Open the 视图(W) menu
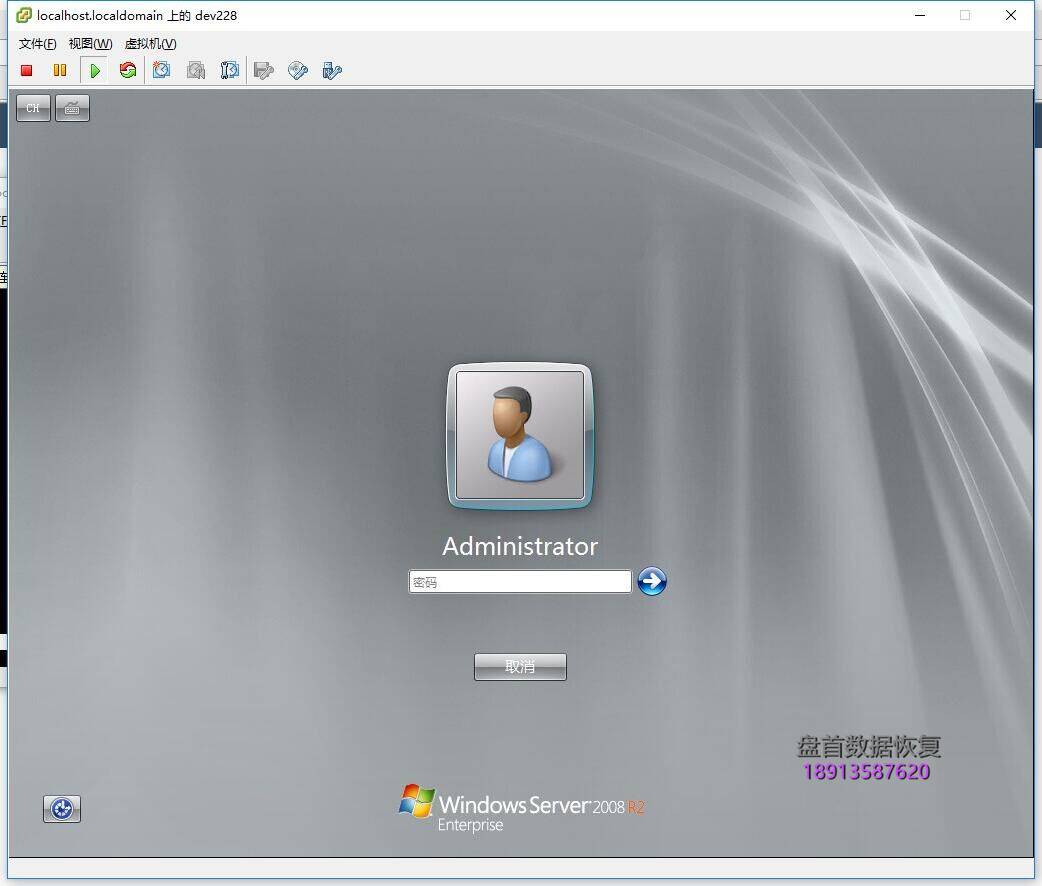 pyautogui.click(x=90, y=44)
